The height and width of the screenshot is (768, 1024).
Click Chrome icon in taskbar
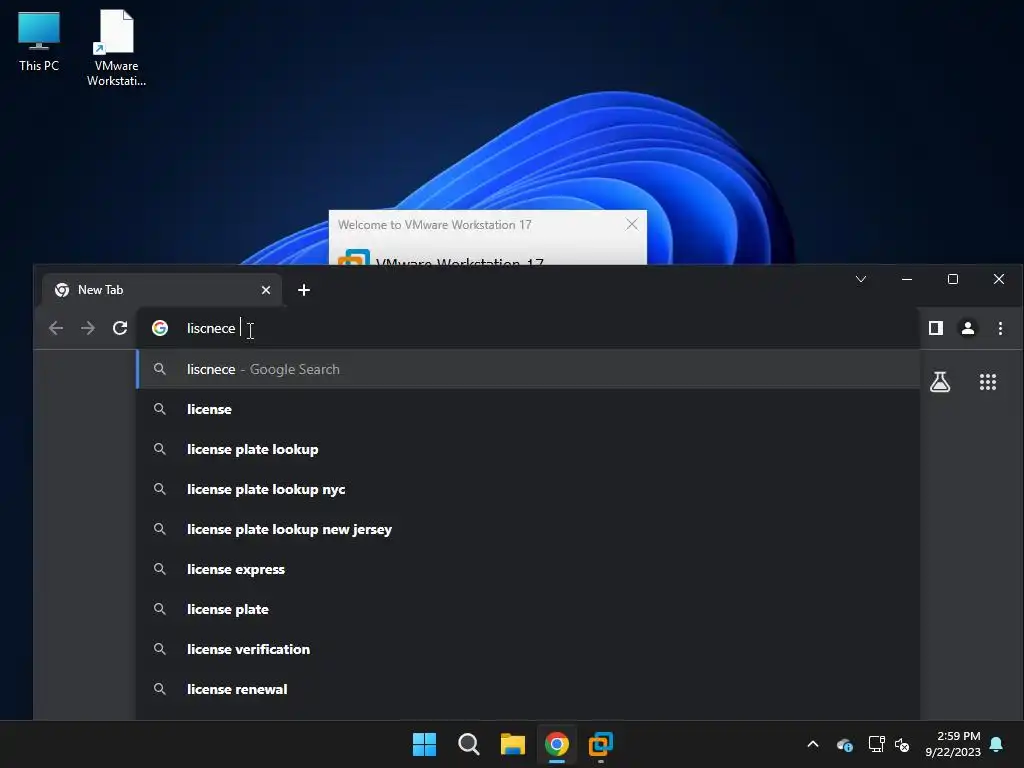[557, 744]
